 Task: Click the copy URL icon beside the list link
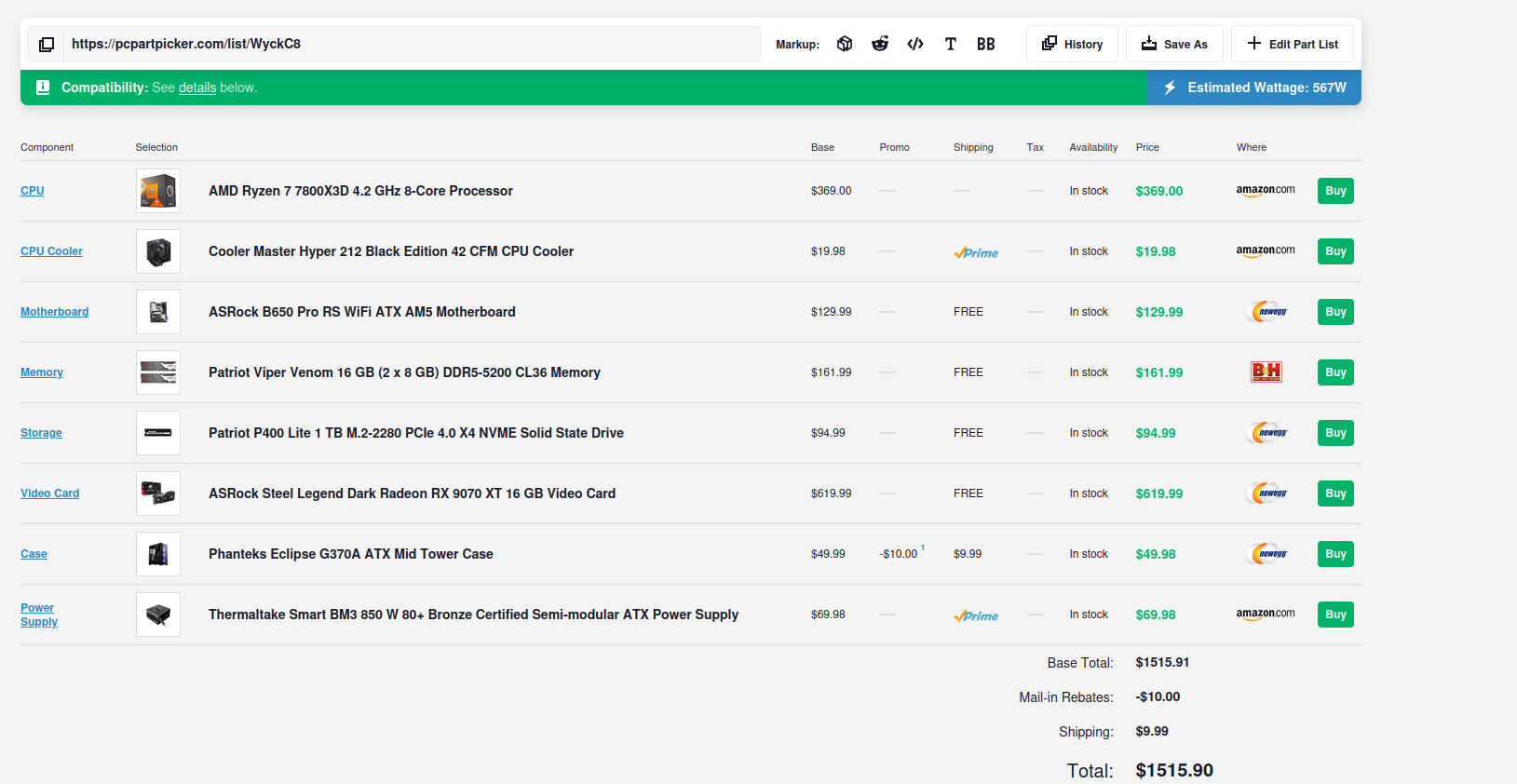click(47, 44)
